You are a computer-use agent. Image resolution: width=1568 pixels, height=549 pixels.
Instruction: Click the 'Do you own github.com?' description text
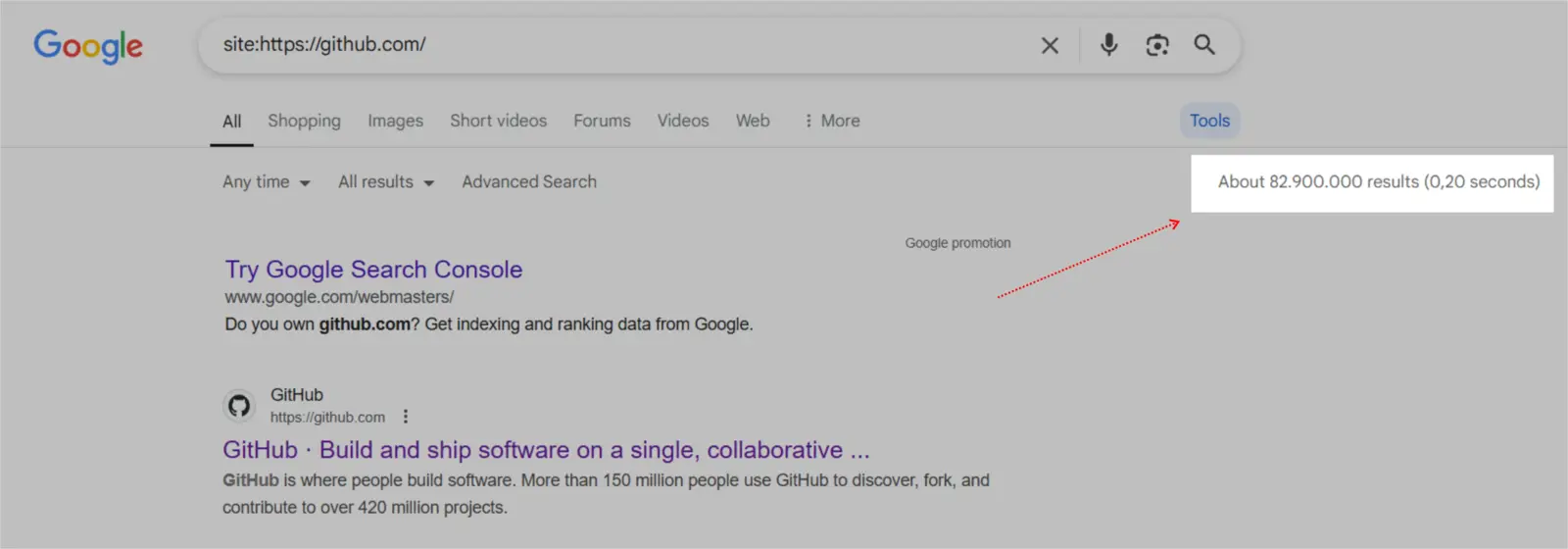click(489, 324)
